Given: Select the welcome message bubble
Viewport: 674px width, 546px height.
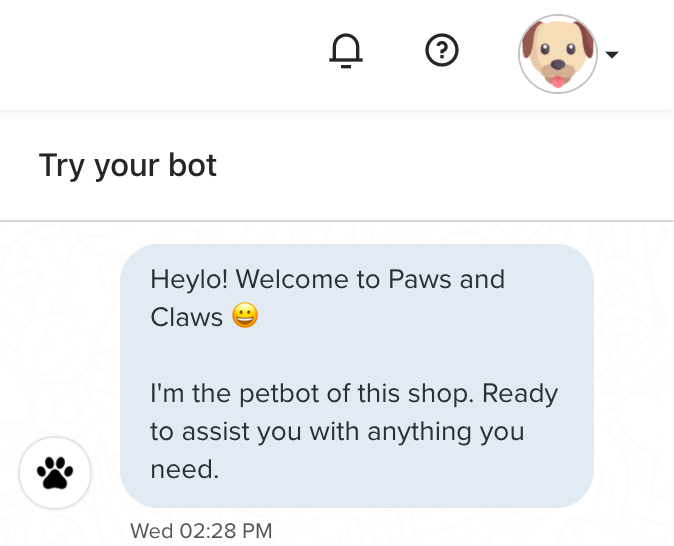Looking at the screenshot, I should tap(357, 376).
